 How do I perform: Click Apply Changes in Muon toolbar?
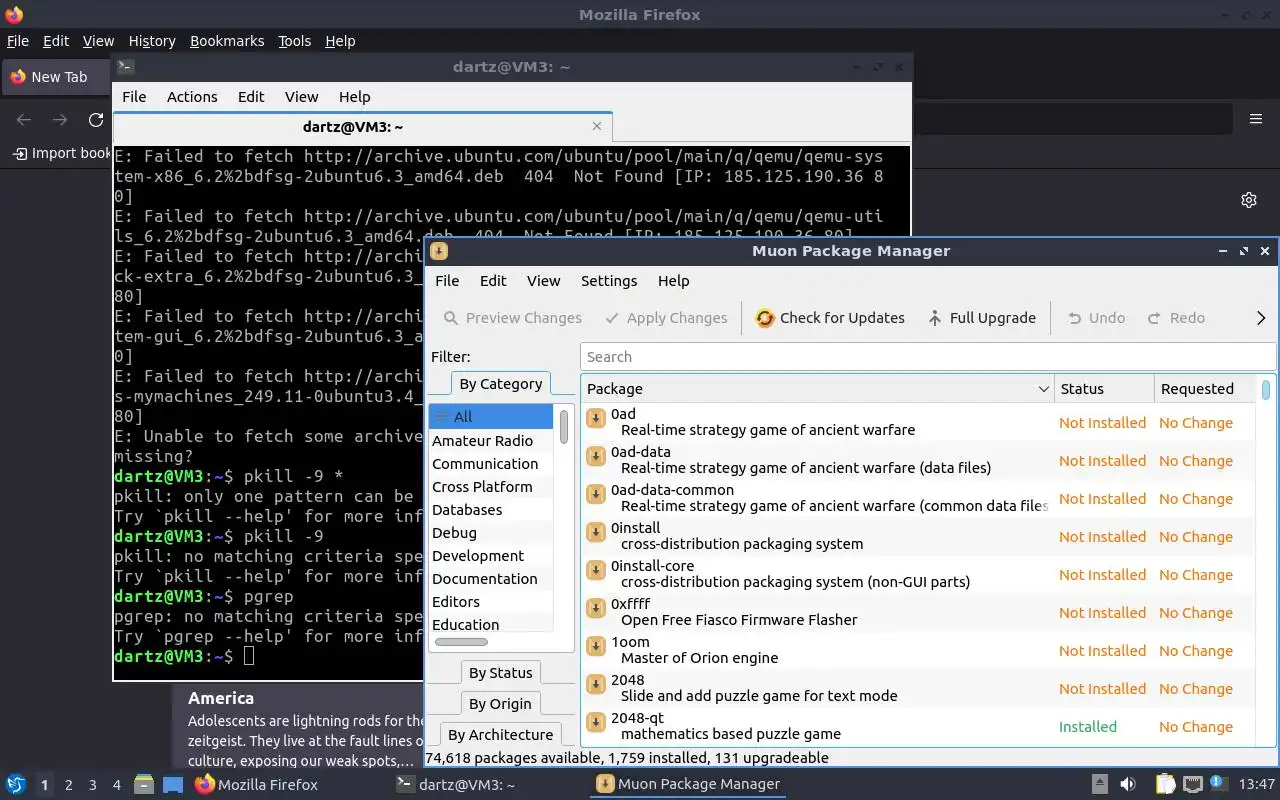[666, 318]
